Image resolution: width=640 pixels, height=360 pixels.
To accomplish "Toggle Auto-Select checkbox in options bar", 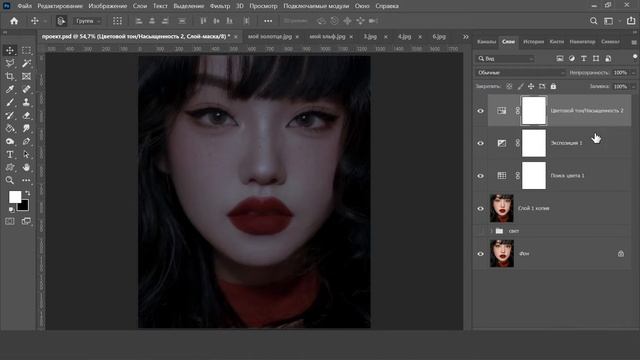I will [61, 21].
